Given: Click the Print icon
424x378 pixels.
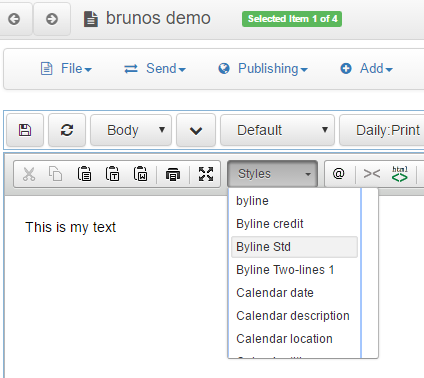Looking at the screenshot, I should [173, 174].
